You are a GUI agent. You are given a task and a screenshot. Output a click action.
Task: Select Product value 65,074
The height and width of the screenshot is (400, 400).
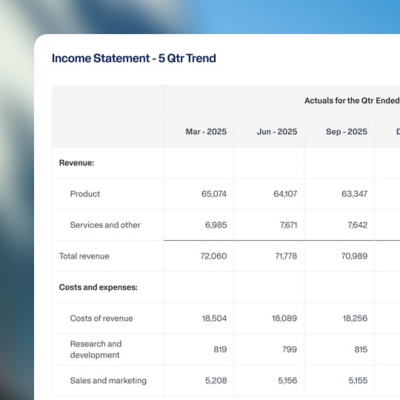pyautogui.click(x=214, y=194)
